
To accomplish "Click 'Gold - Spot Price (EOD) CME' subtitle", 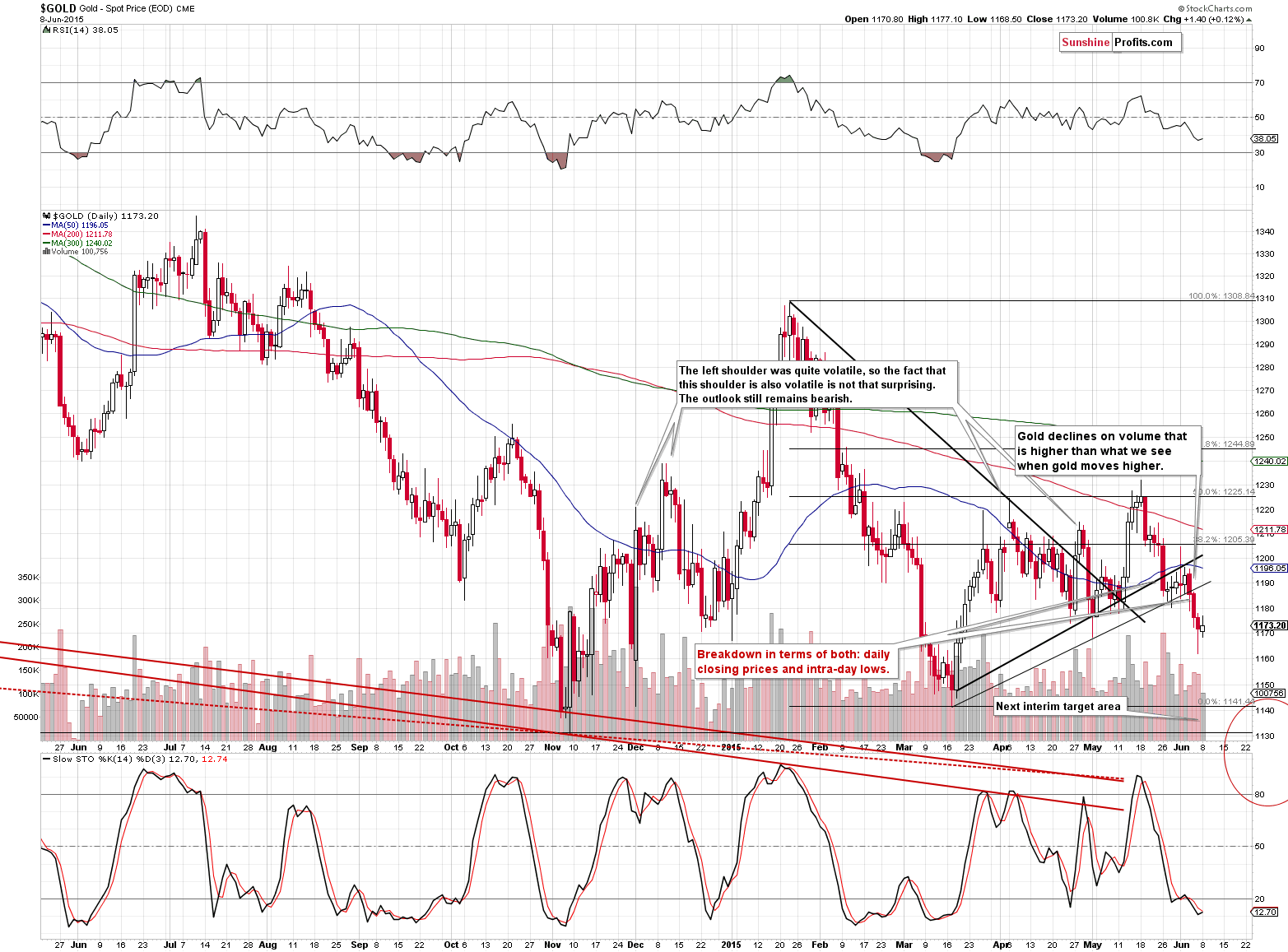I will [137, 9].
